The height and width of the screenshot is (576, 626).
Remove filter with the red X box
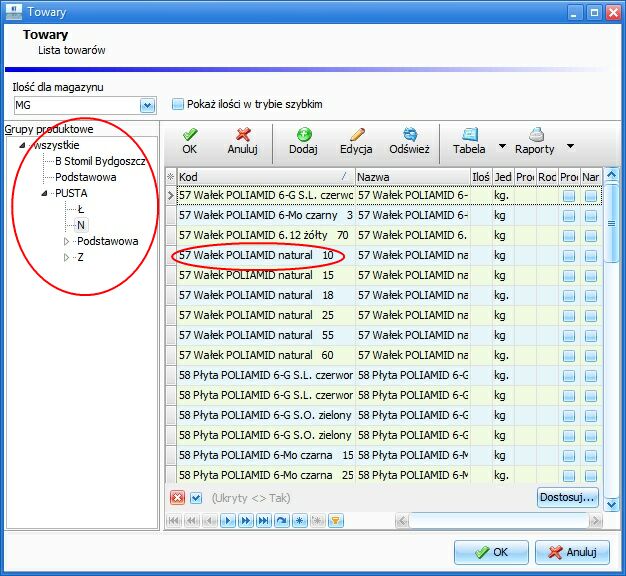(x=177, y=498)
